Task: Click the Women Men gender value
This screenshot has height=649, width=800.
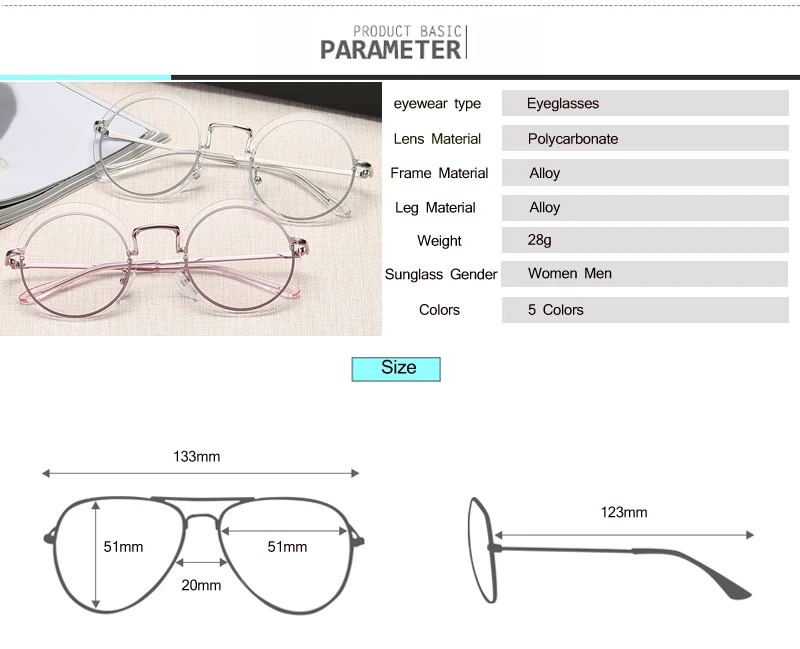Action: (644, 273)
